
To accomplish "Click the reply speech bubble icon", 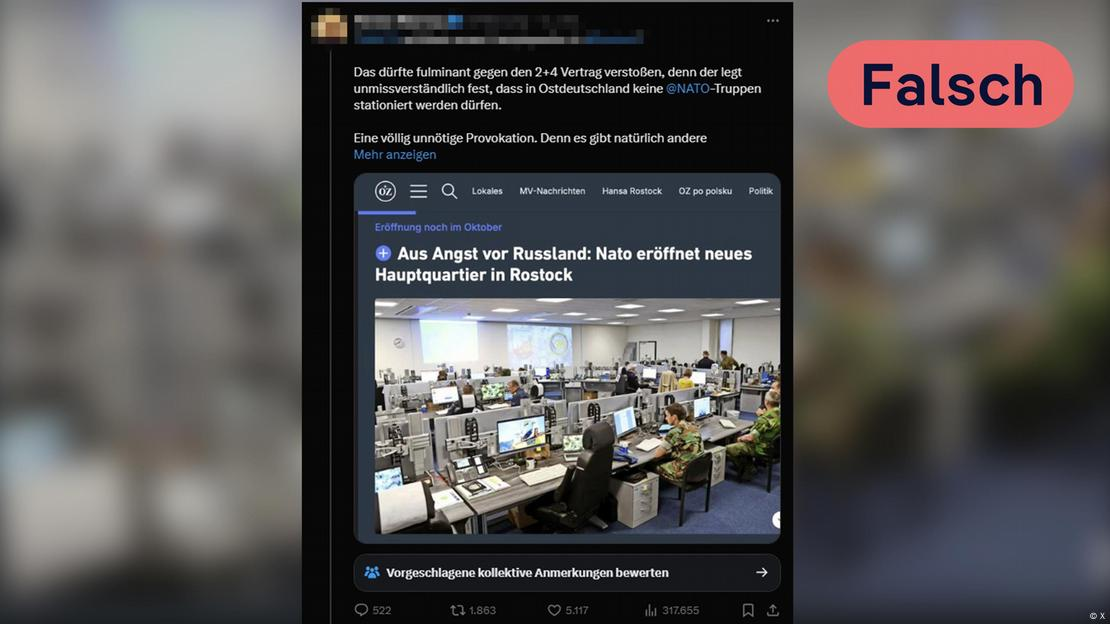I will [361, 610].
